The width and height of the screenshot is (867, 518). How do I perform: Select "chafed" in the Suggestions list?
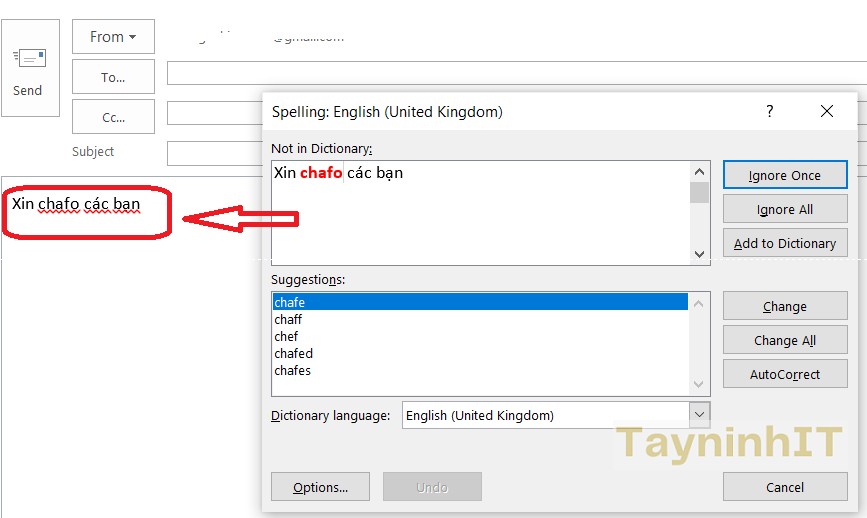tap(293, 354)
